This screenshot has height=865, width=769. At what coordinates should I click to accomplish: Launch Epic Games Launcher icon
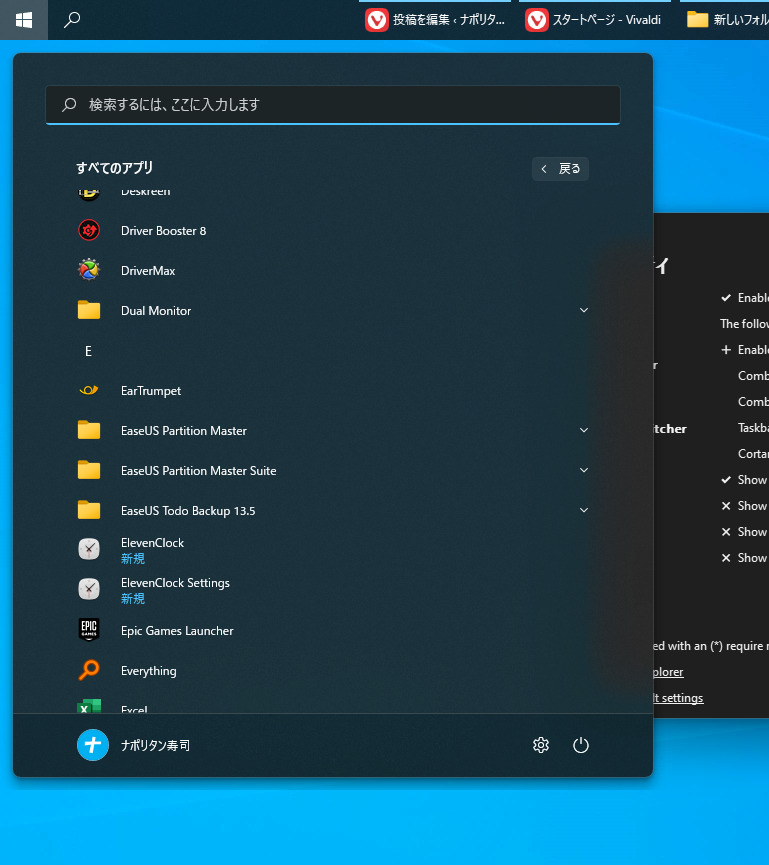pos(89,630)
